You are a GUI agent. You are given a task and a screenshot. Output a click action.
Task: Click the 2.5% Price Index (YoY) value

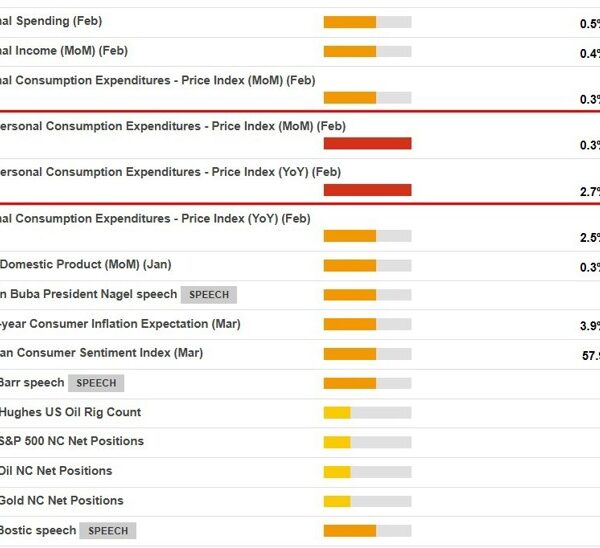coord(589,238)
